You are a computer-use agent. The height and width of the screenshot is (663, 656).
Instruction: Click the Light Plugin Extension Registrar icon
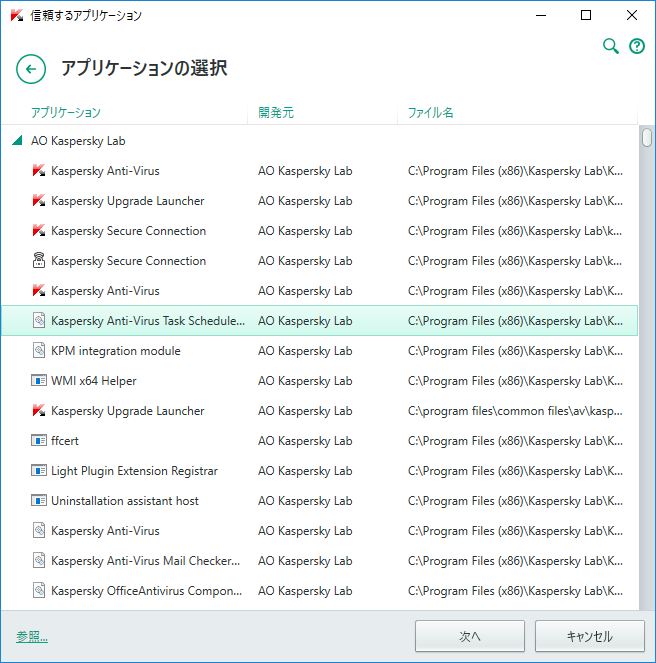(39, 471)
